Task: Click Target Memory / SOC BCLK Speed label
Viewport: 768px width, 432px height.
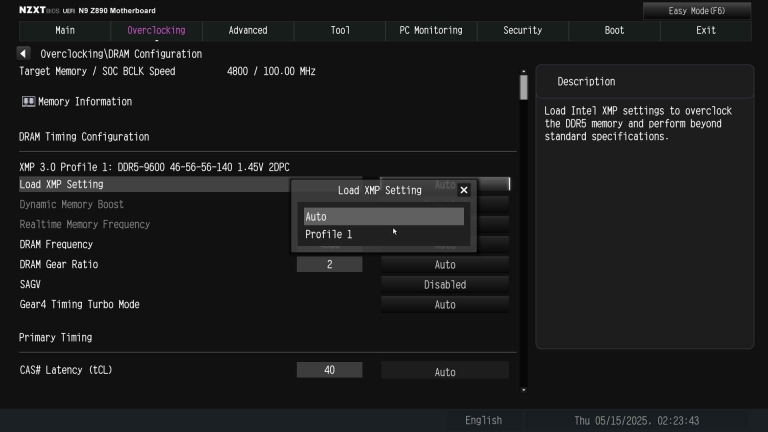Action: [97, 72]
